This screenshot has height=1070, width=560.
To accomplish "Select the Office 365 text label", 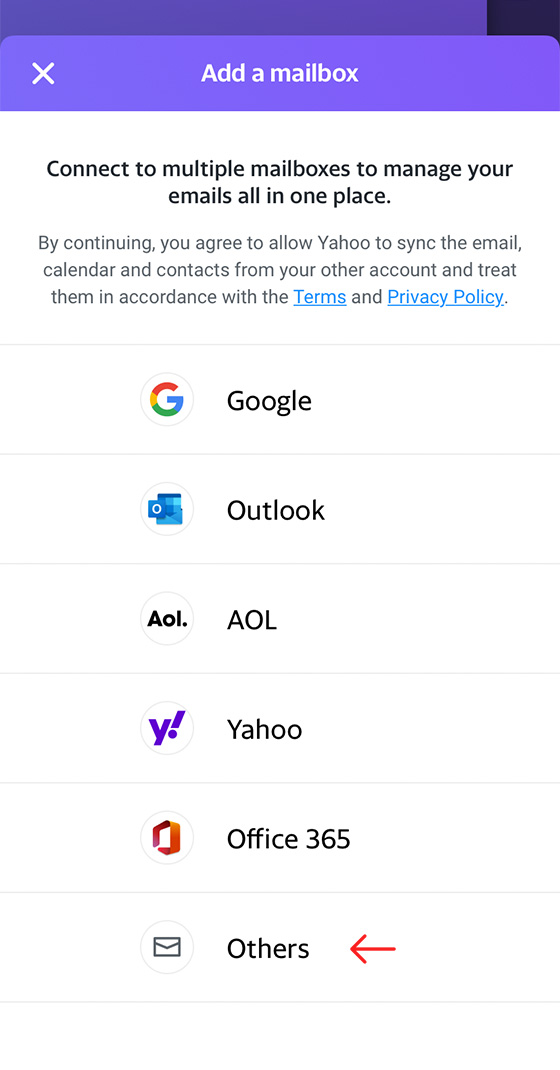I will 289,839.
